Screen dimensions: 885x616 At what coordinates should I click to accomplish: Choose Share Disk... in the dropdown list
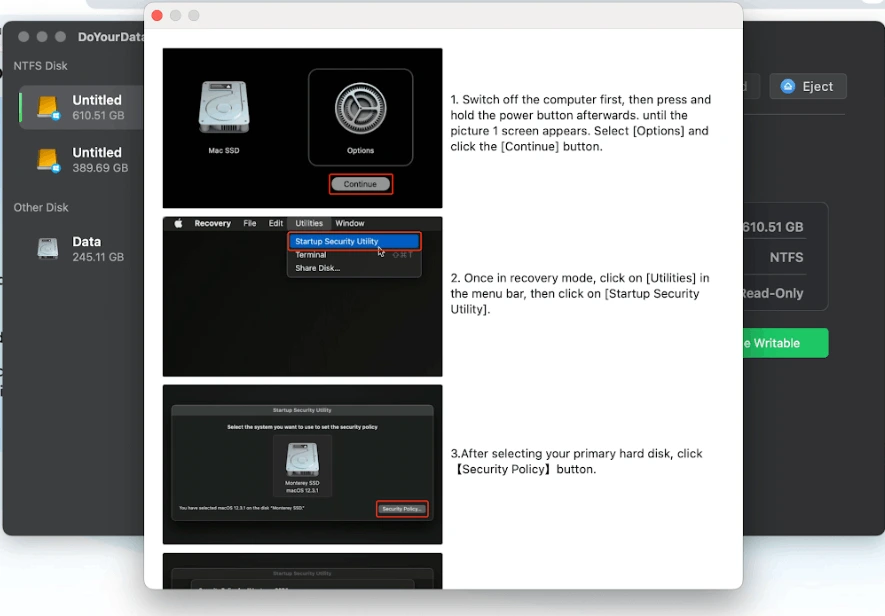click(317, 268)
